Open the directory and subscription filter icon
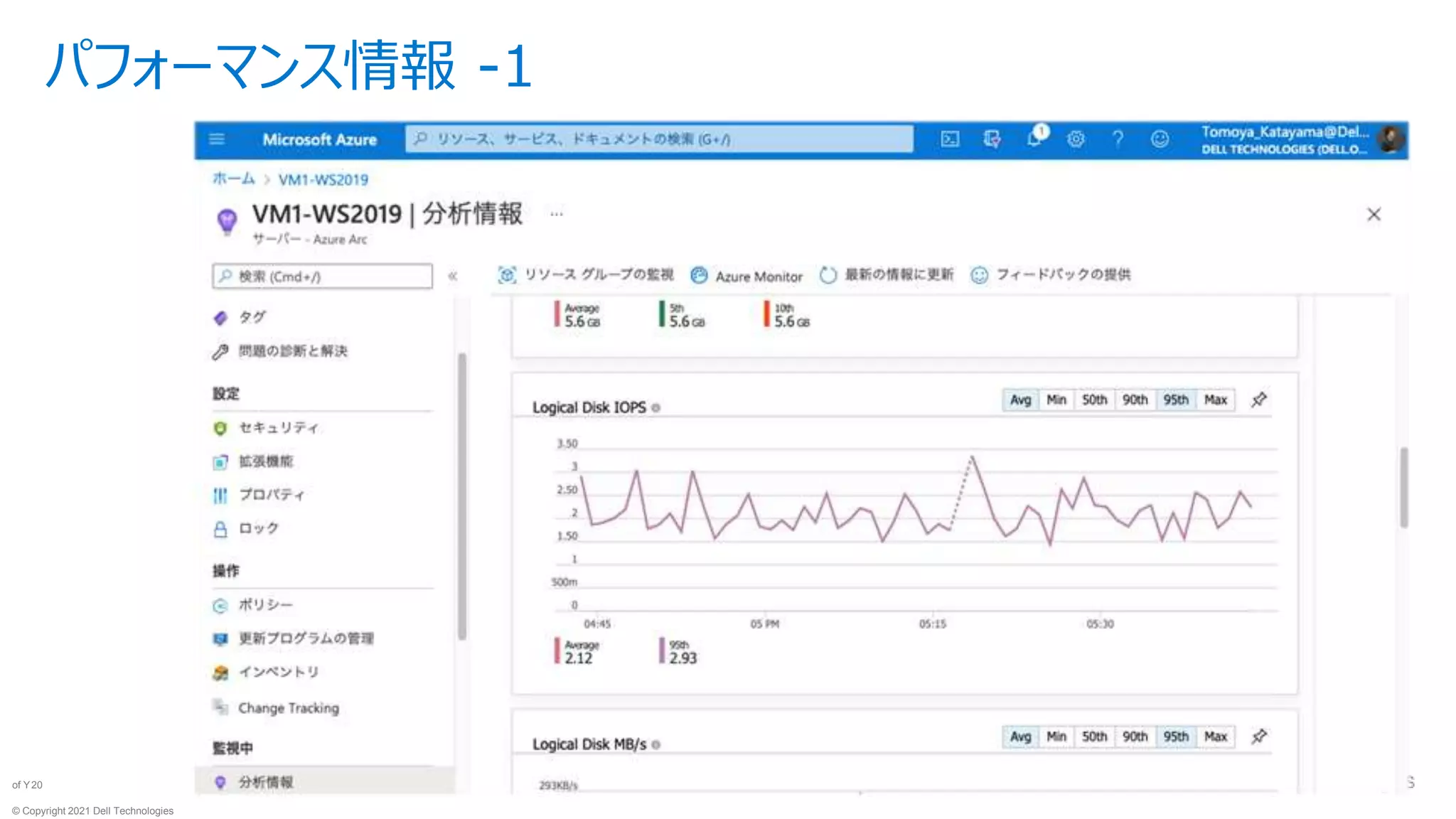 click(x=992, y=139)
